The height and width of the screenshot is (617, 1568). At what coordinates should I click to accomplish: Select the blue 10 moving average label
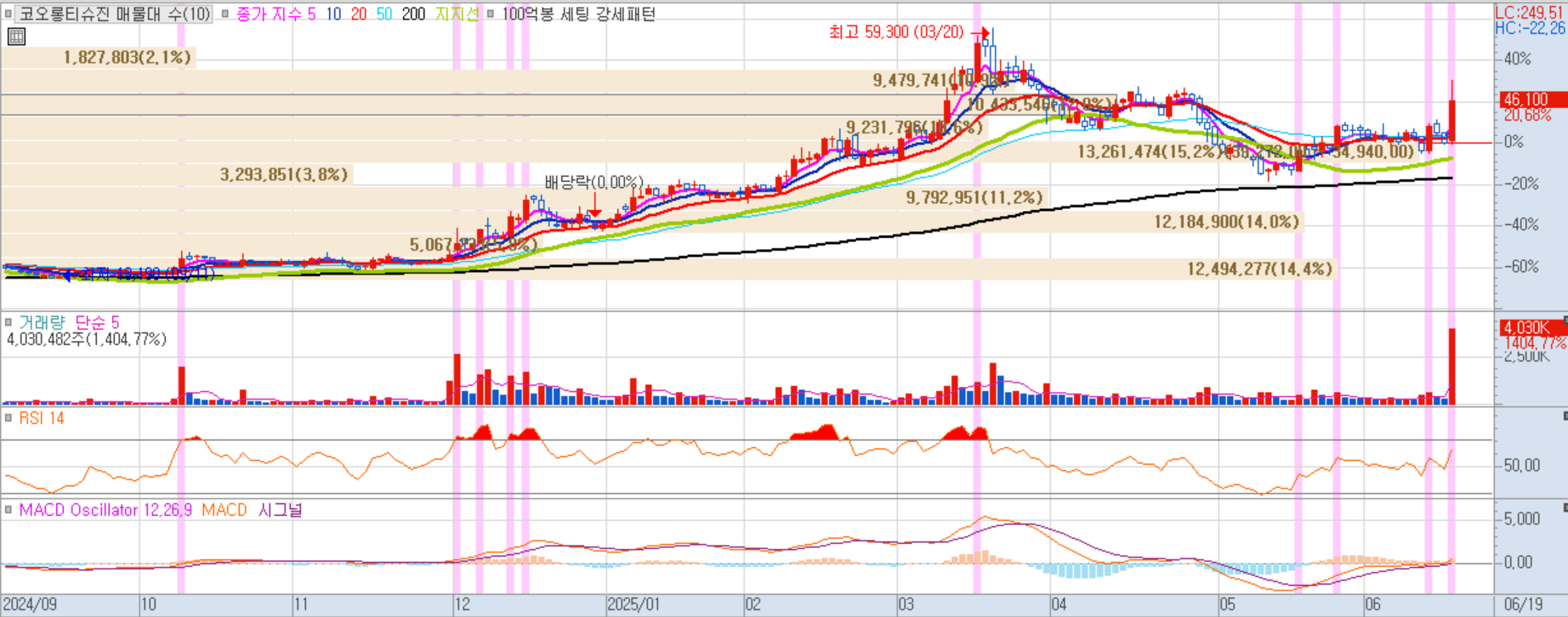[333, 14]
